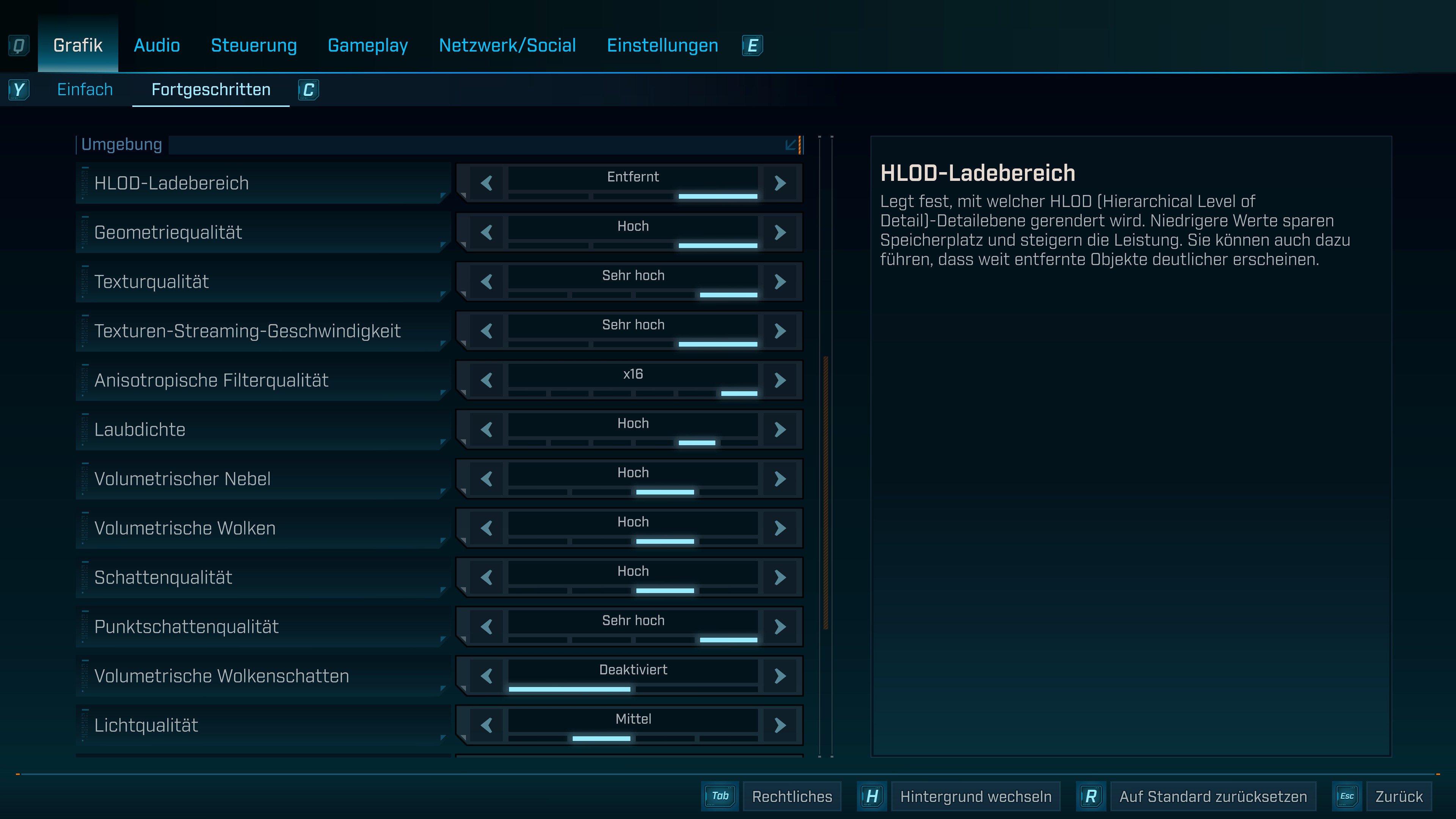Screen dimensions: 1456x819
Task: Enable Volumetrische Wolkenschatten with right arrow
Action: tap(780, 676)
